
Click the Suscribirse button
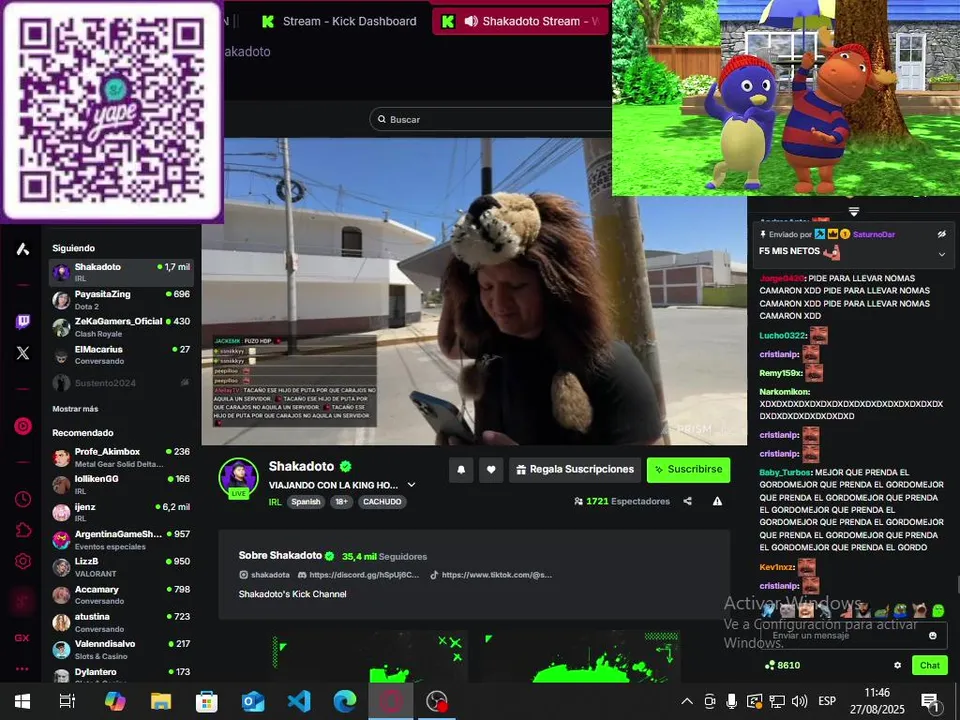click(688, 470)
